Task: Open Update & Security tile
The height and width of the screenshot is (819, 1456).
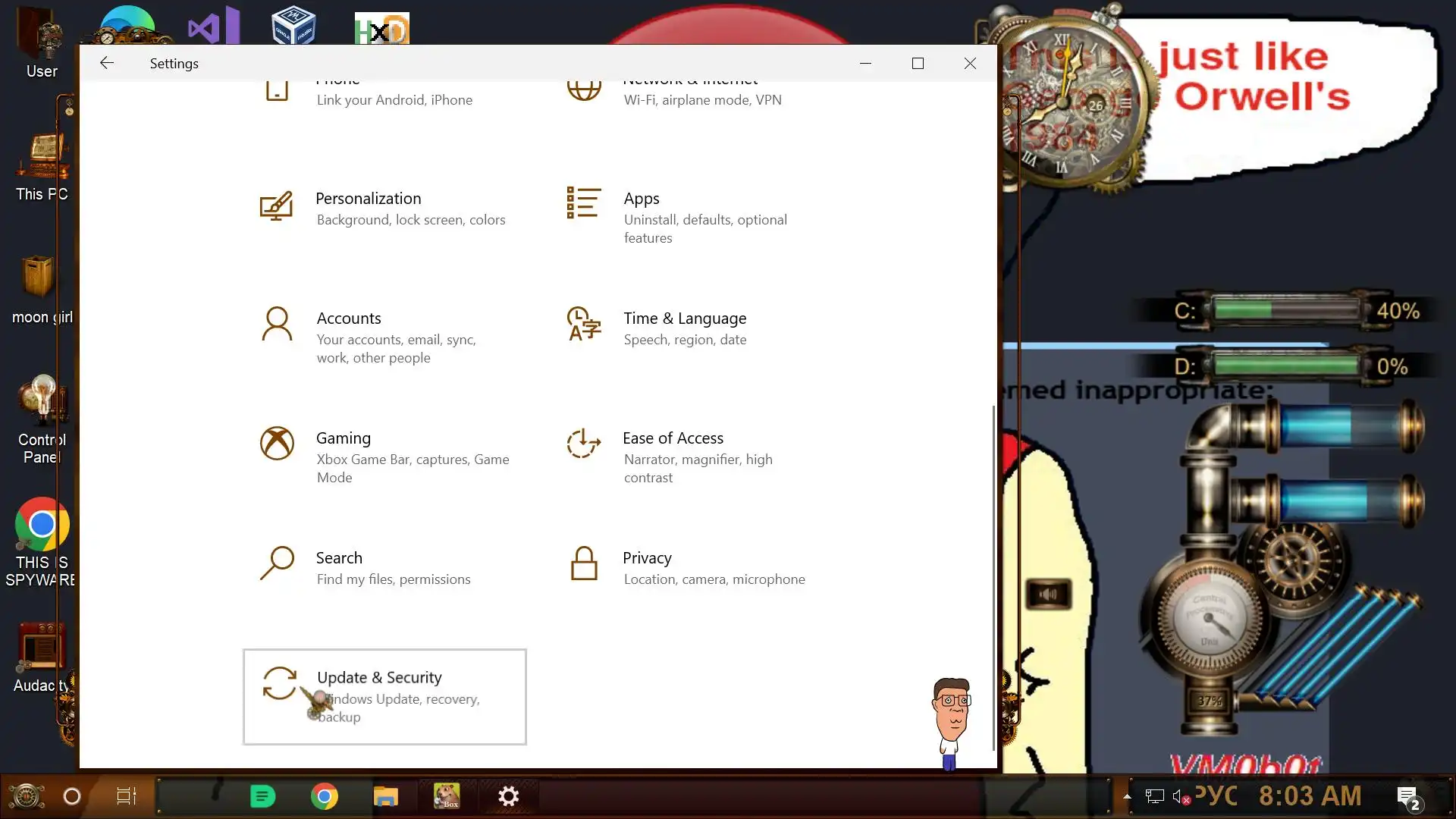Action: pos(384,696)
